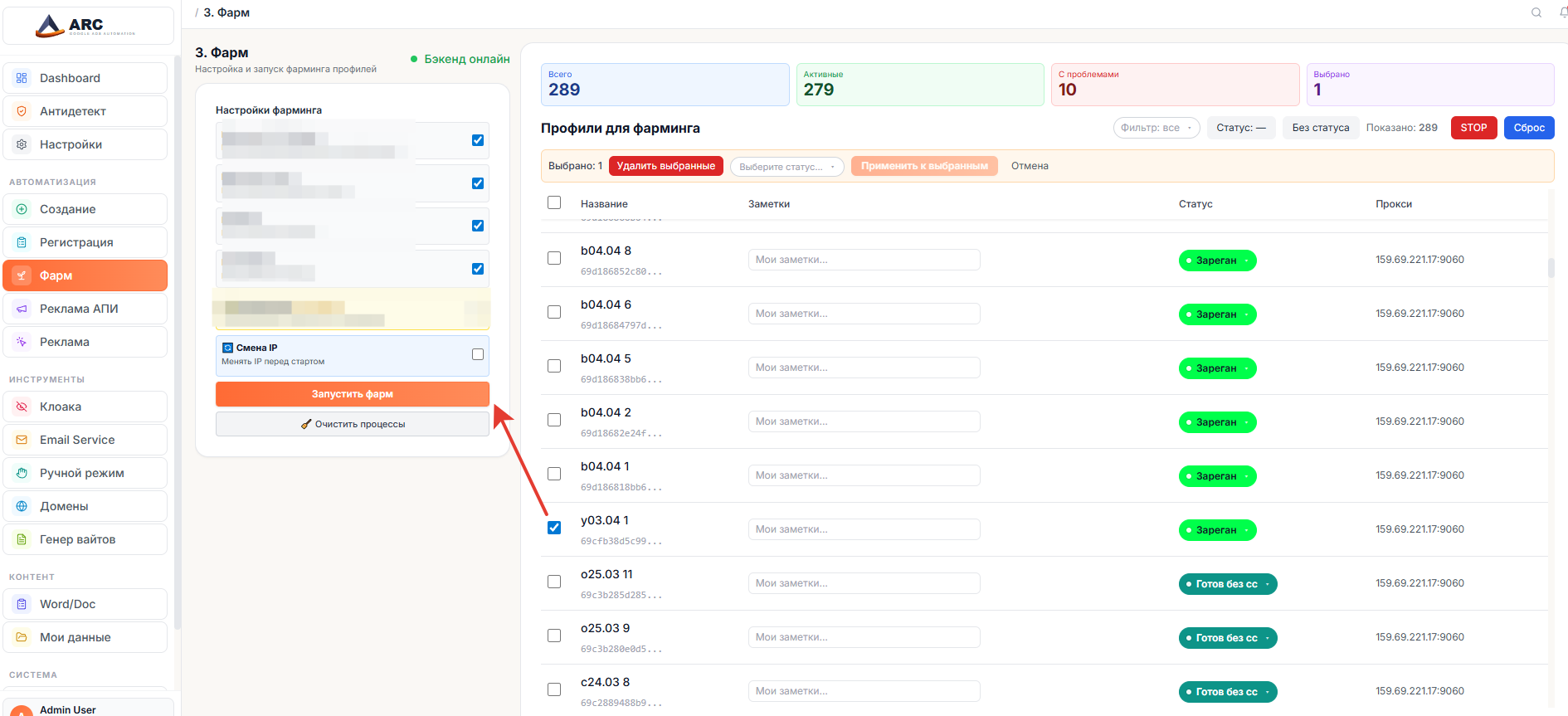Click the Email Service envelope icon
Screen dimensions: 1568x716
coord(22,440)
